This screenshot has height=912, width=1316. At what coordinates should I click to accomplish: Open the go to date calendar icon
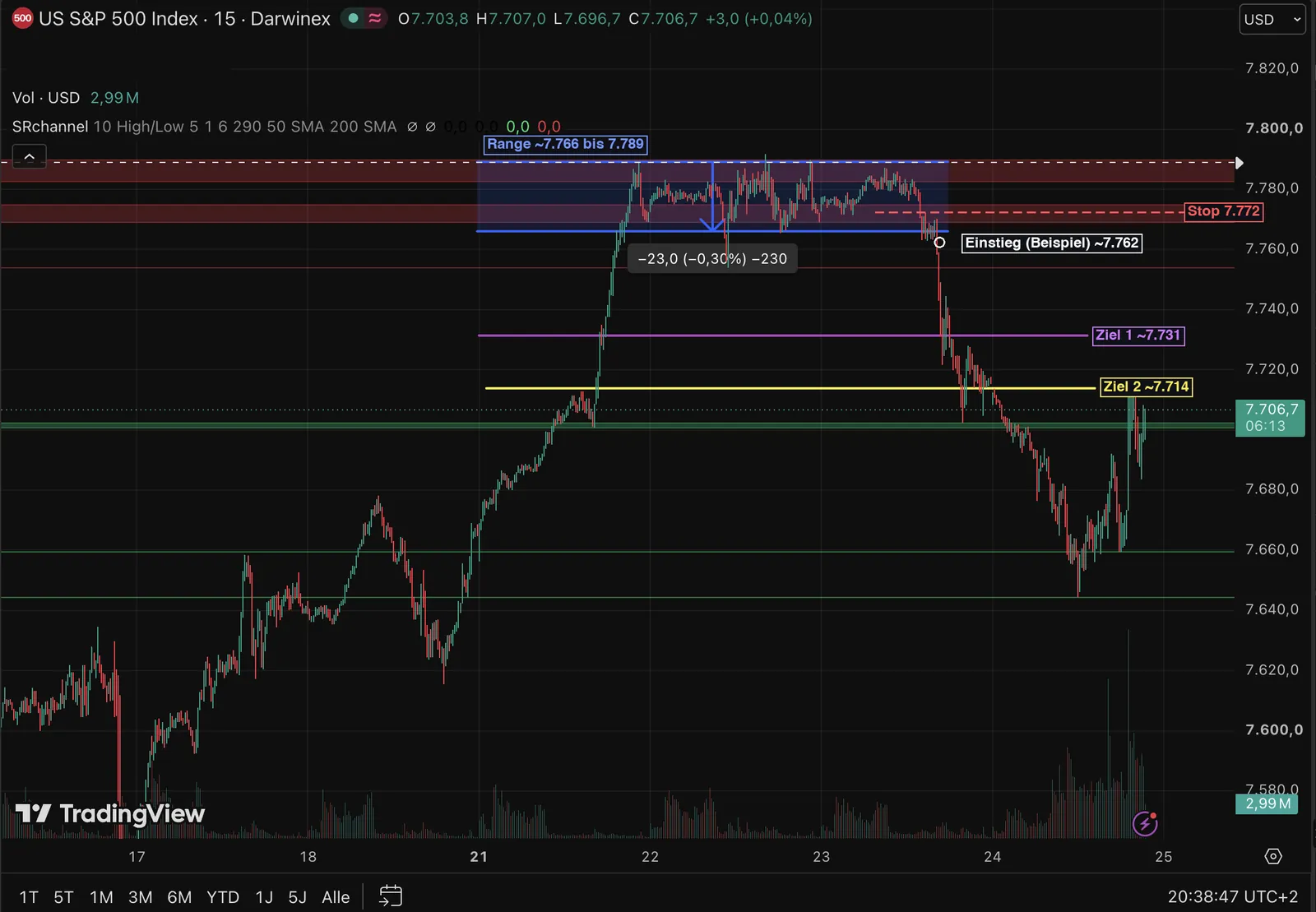pyautogui.click(x=391, y=896)
